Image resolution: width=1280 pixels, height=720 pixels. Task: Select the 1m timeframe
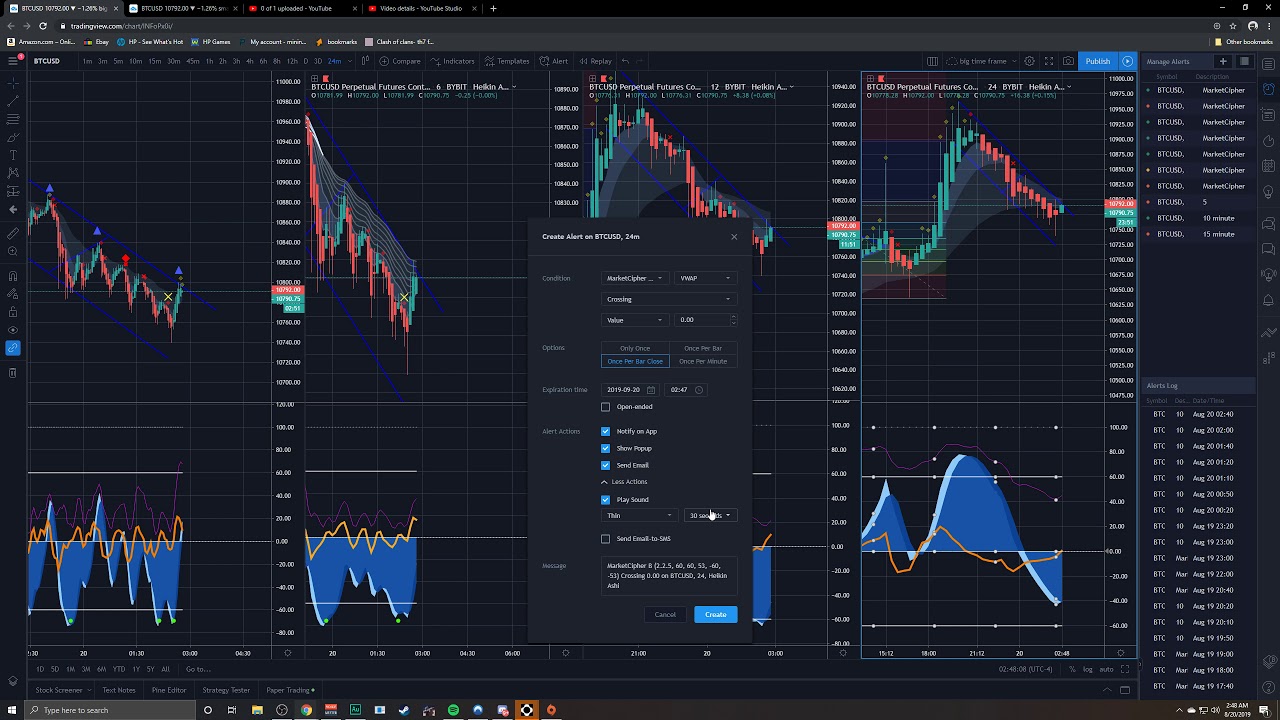click(88, 61)
